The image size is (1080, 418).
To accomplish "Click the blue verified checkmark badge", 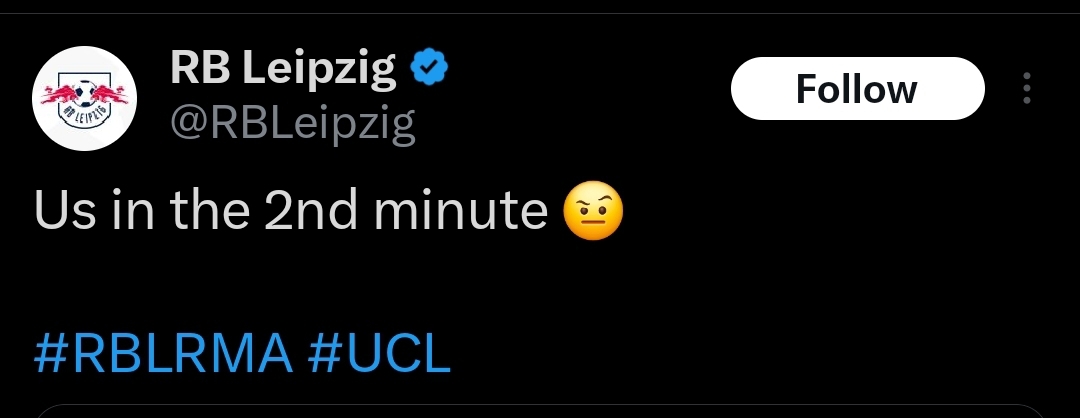I will click(x=430, y=67).
